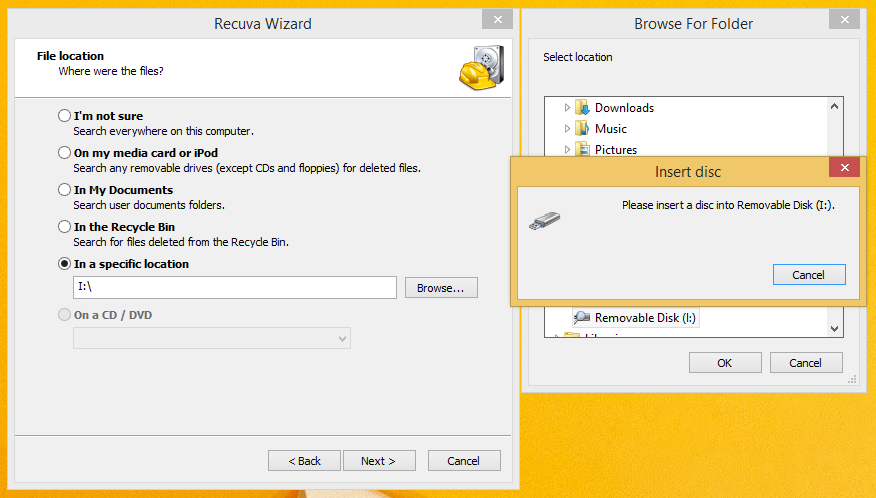Click the "Select location" label
The height and width of the screenshot is (498, 876).
pos(578,57)
